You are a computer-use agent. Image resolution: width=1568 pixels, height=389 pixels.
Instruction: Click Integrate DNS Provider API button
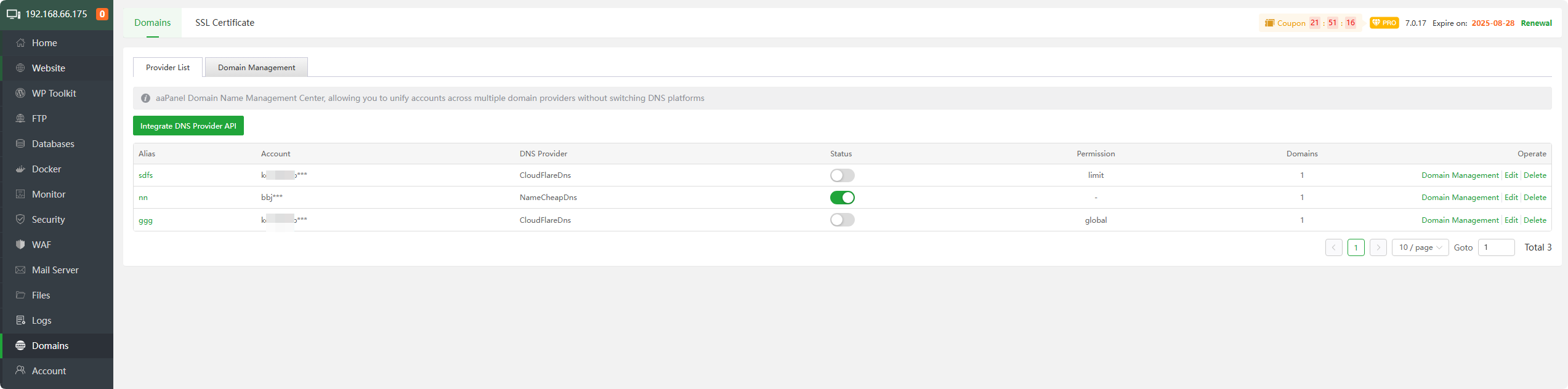pos(188,126)
